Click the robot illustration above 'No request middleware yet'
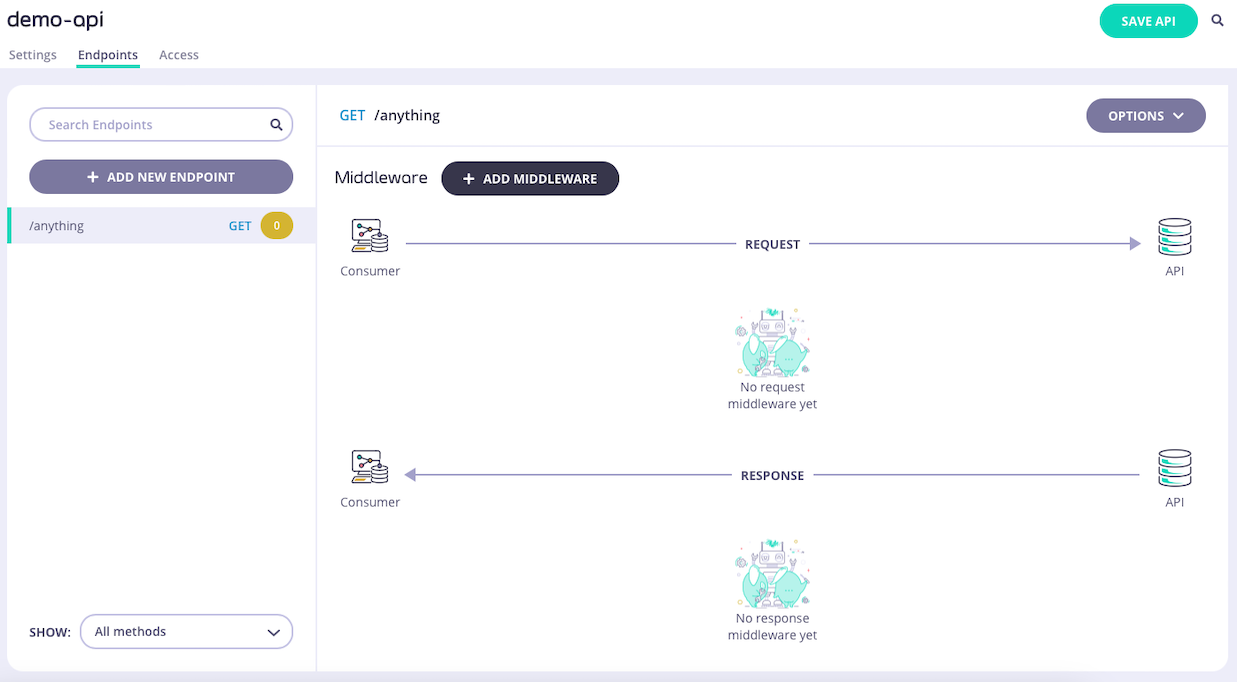Image resolution: width=1237 pixels, height=682 pixels. click(772, 343)
